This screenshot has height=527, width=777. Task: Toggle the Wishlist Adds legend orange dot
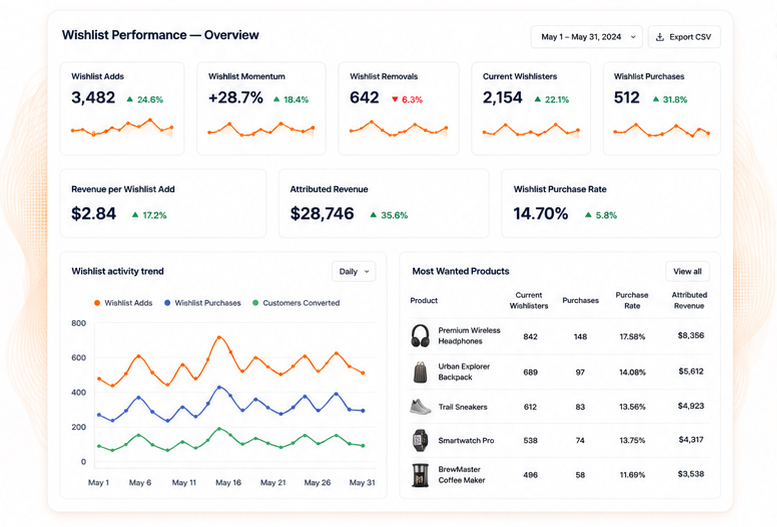(97, 303)
